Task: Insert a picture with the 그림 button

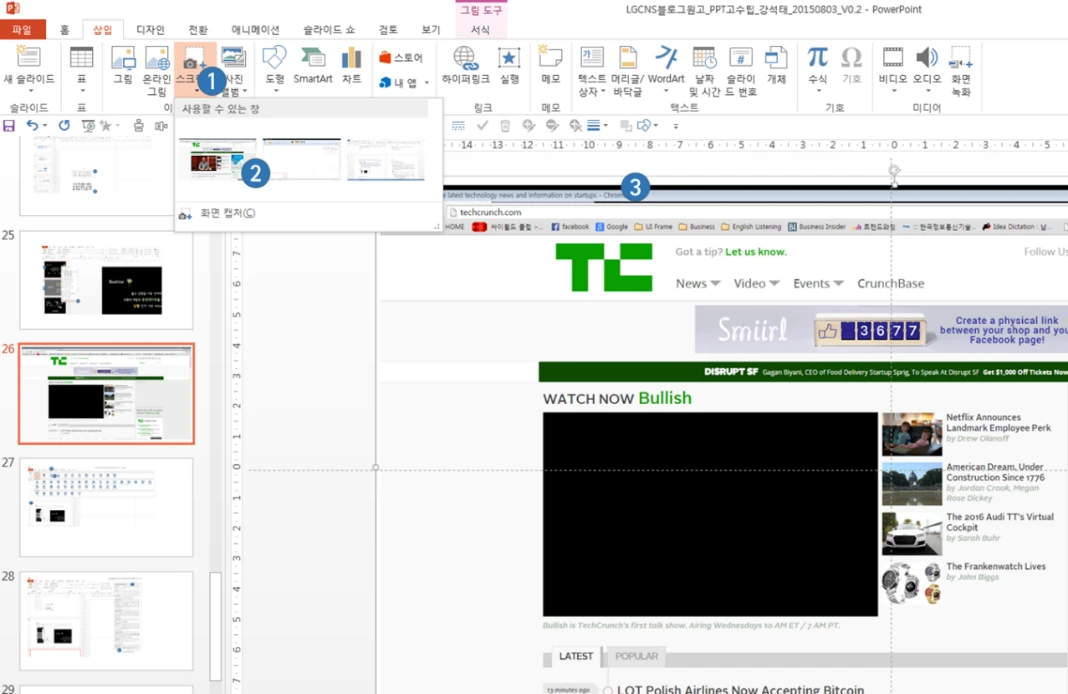Action: pyautogui.click(x=123, y=65)
